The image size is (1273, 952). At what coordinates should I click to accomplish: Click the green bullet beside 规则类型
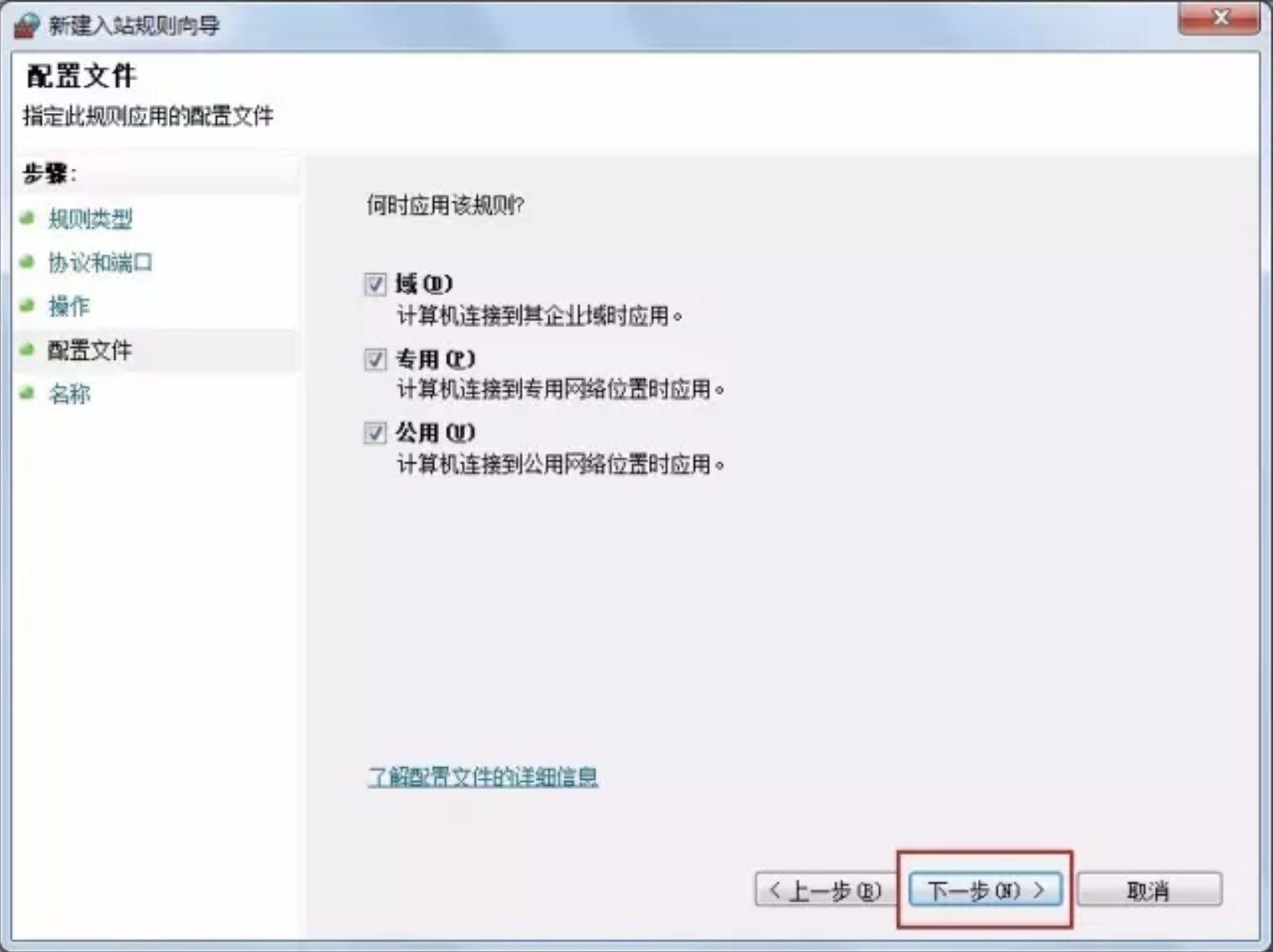tap(28, 218)
